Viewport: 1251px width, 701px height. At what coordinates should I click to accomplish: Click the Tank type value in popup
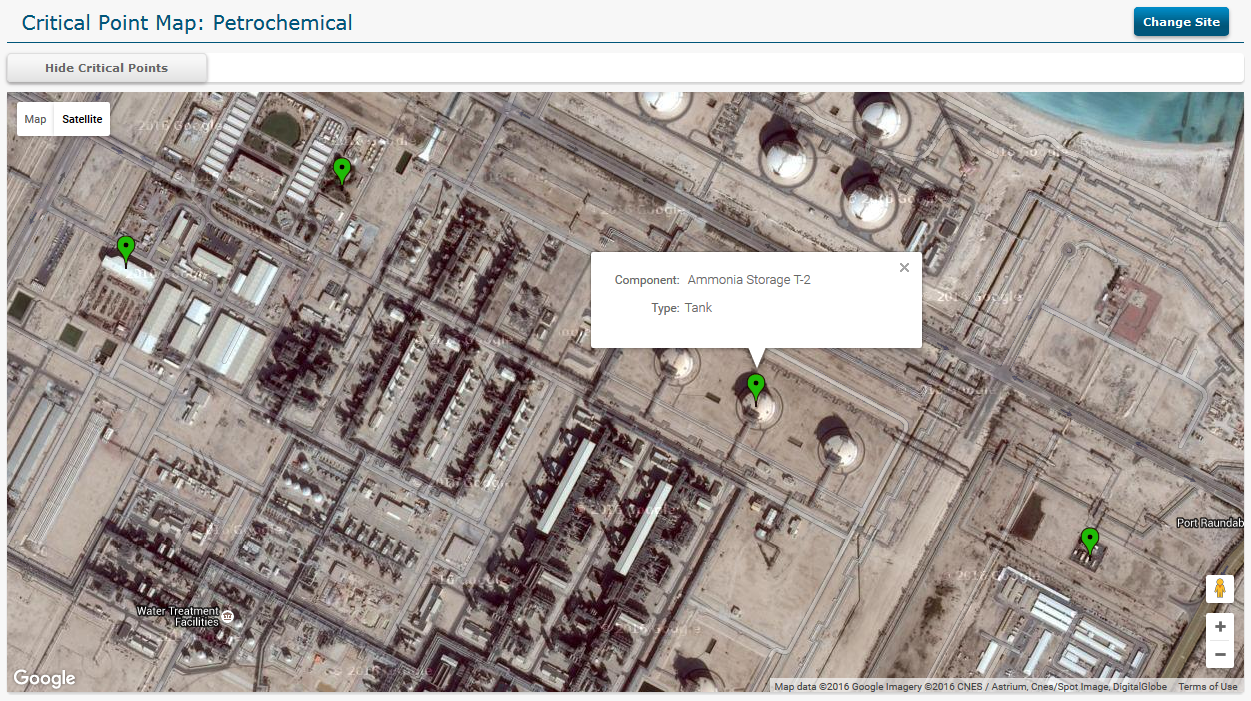pyautogui.click(x=698, y=308)
